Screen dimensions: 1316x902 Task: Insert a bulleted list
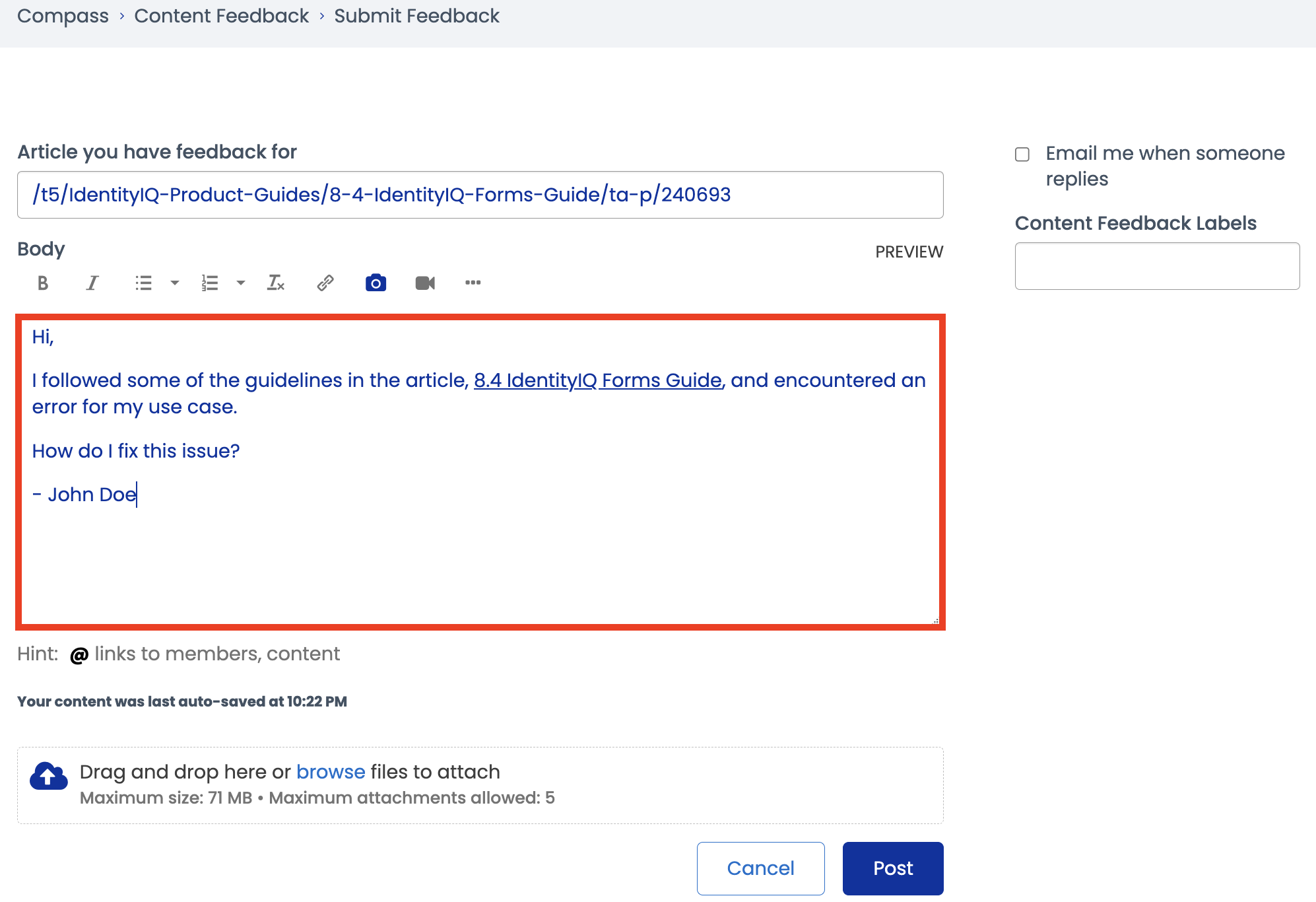click(x=143, y=283)
